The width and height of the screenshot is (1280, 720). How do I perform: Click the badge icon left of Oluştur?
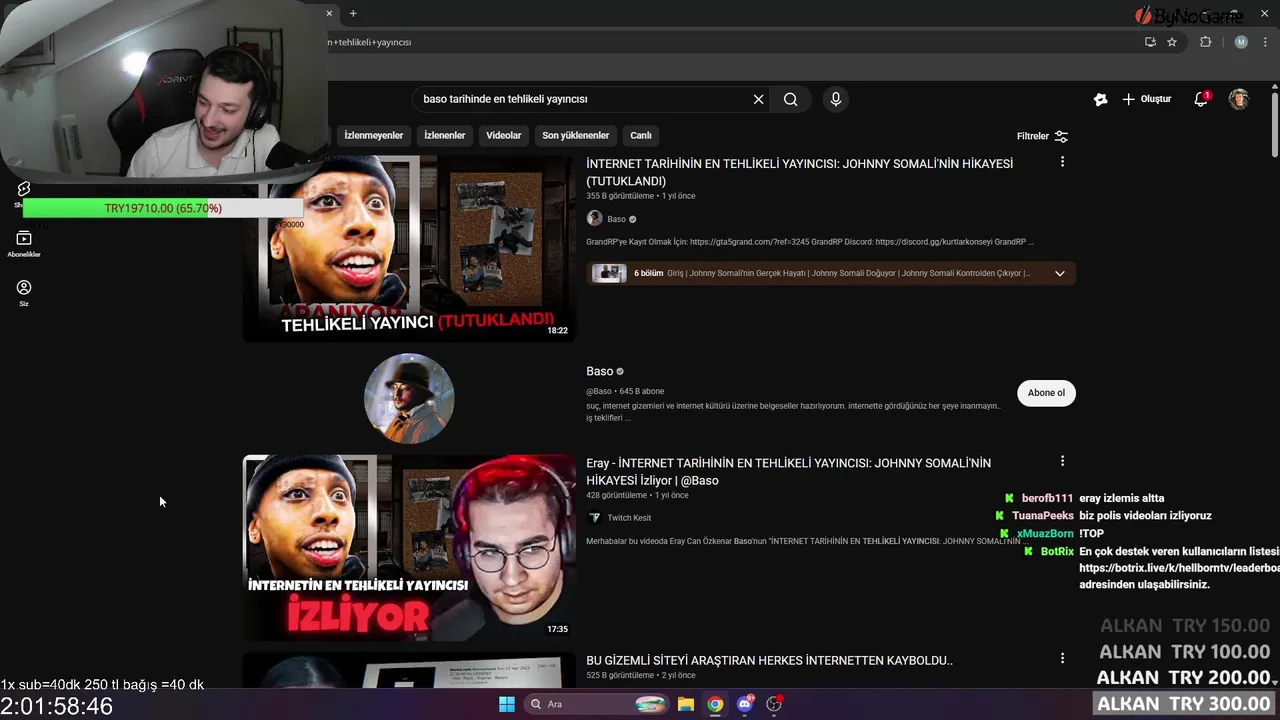point(1100,99)
